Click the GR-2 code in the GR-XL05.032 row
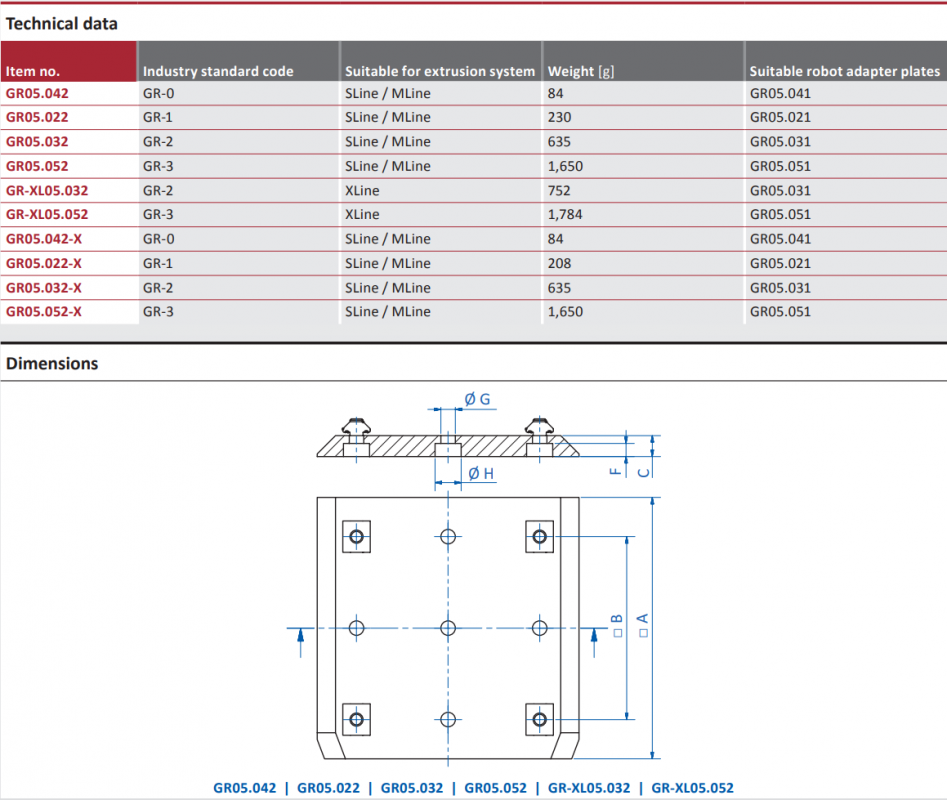Image resolution: width=947 pixels, height=800 pixels. 158,191
